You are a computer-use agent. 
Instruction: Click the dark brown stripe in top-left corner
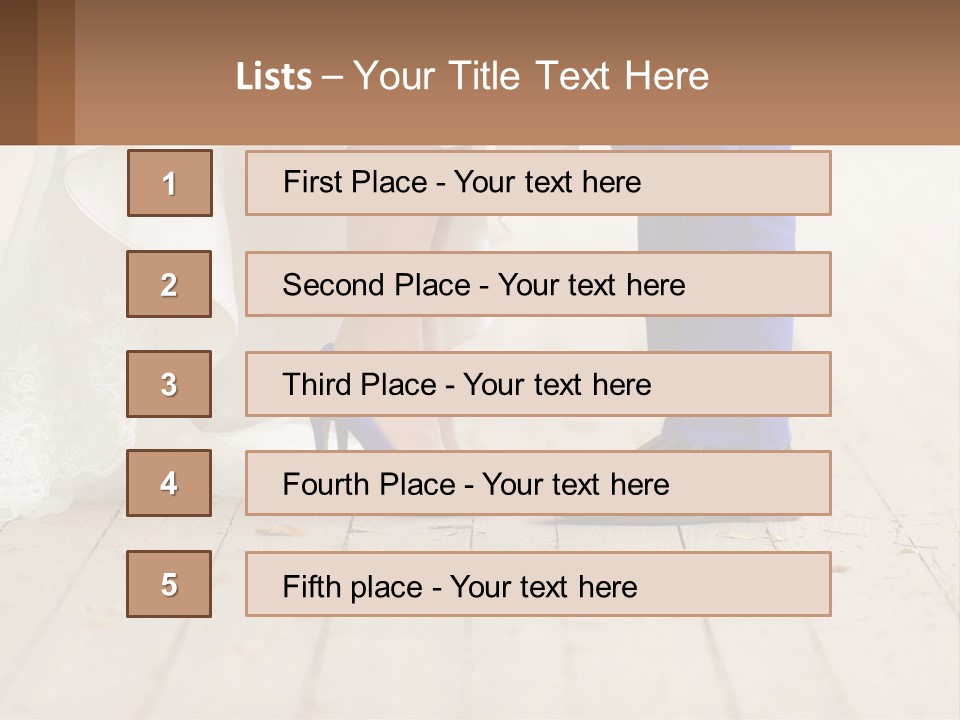click(x=18, y=72)
